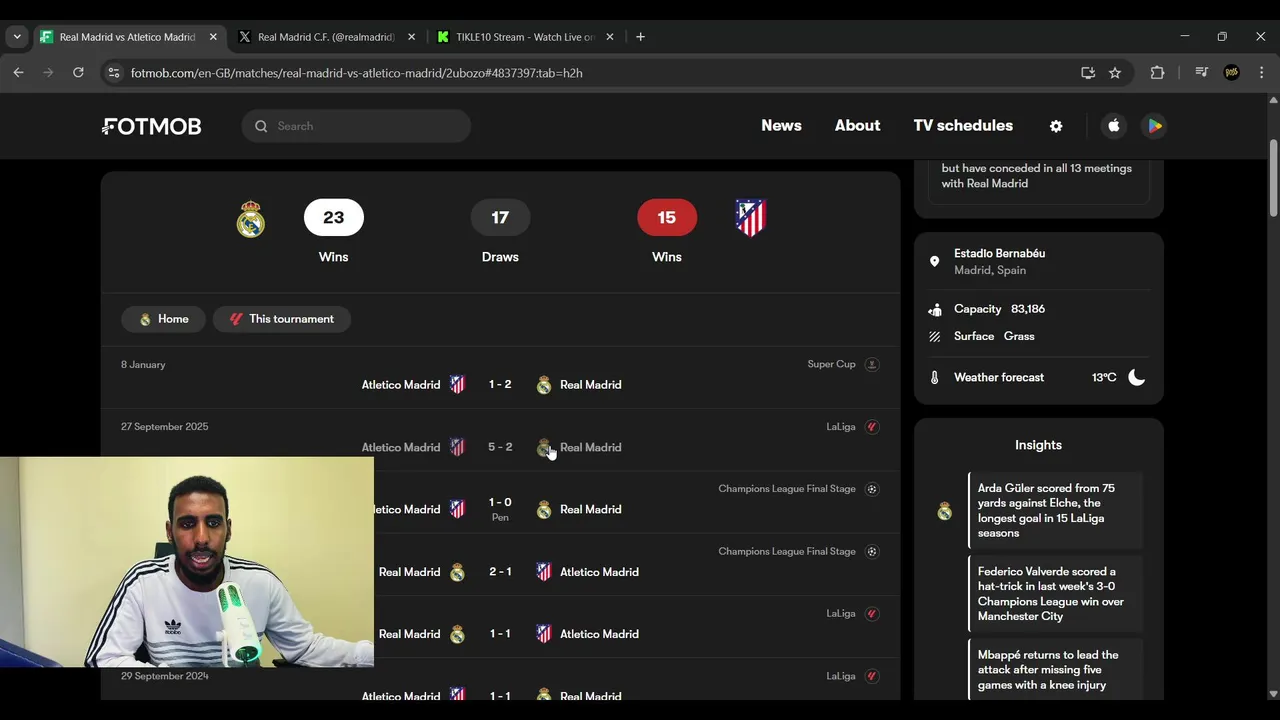
Task: Go back with the browser back arrow
Action: (x=18, y=73)
